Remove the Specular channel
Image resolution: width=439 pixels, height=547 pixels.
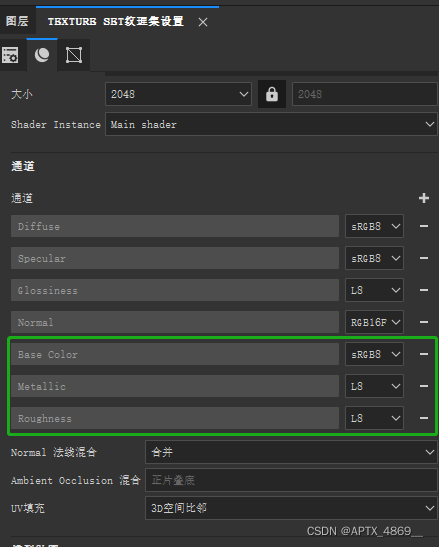[424, 258]
